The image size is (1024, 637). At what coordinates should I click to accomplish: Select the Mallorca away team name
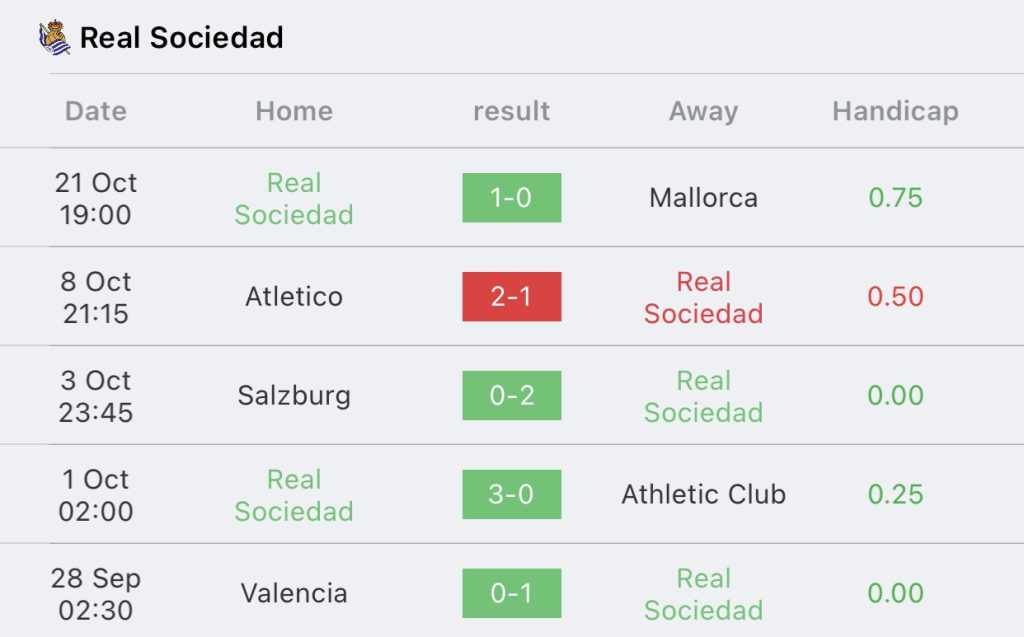click(x=703, y=197)
